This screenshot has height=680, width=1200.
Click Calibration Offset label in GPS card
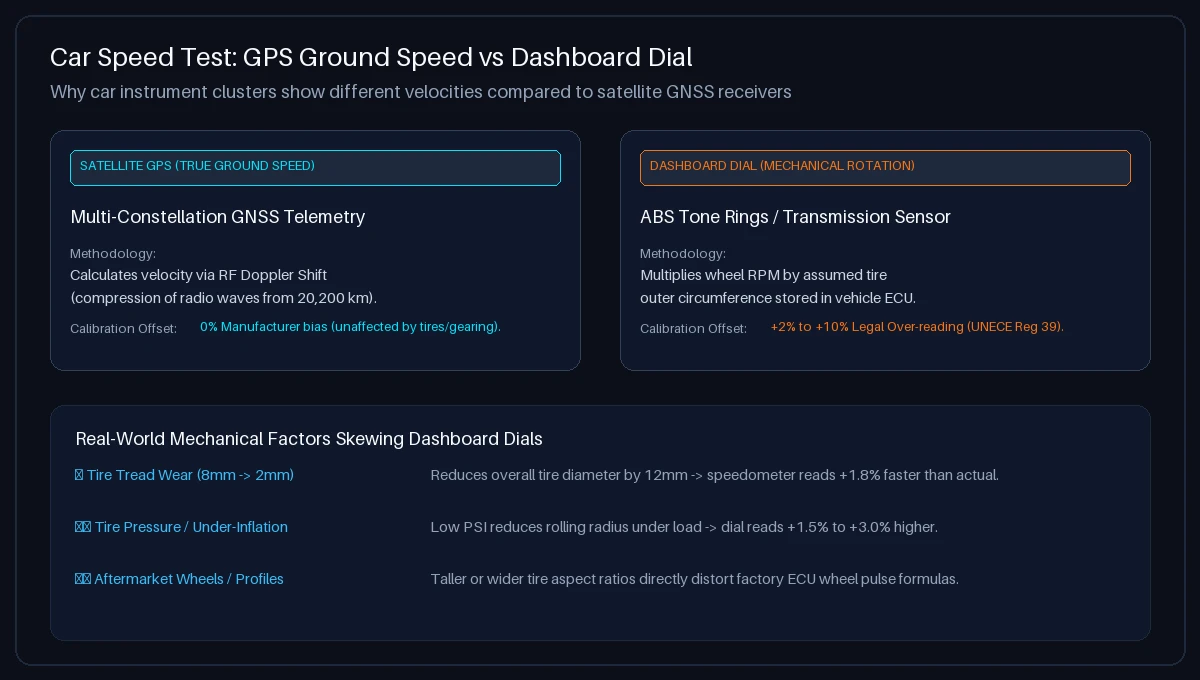[x=123, y=329]
